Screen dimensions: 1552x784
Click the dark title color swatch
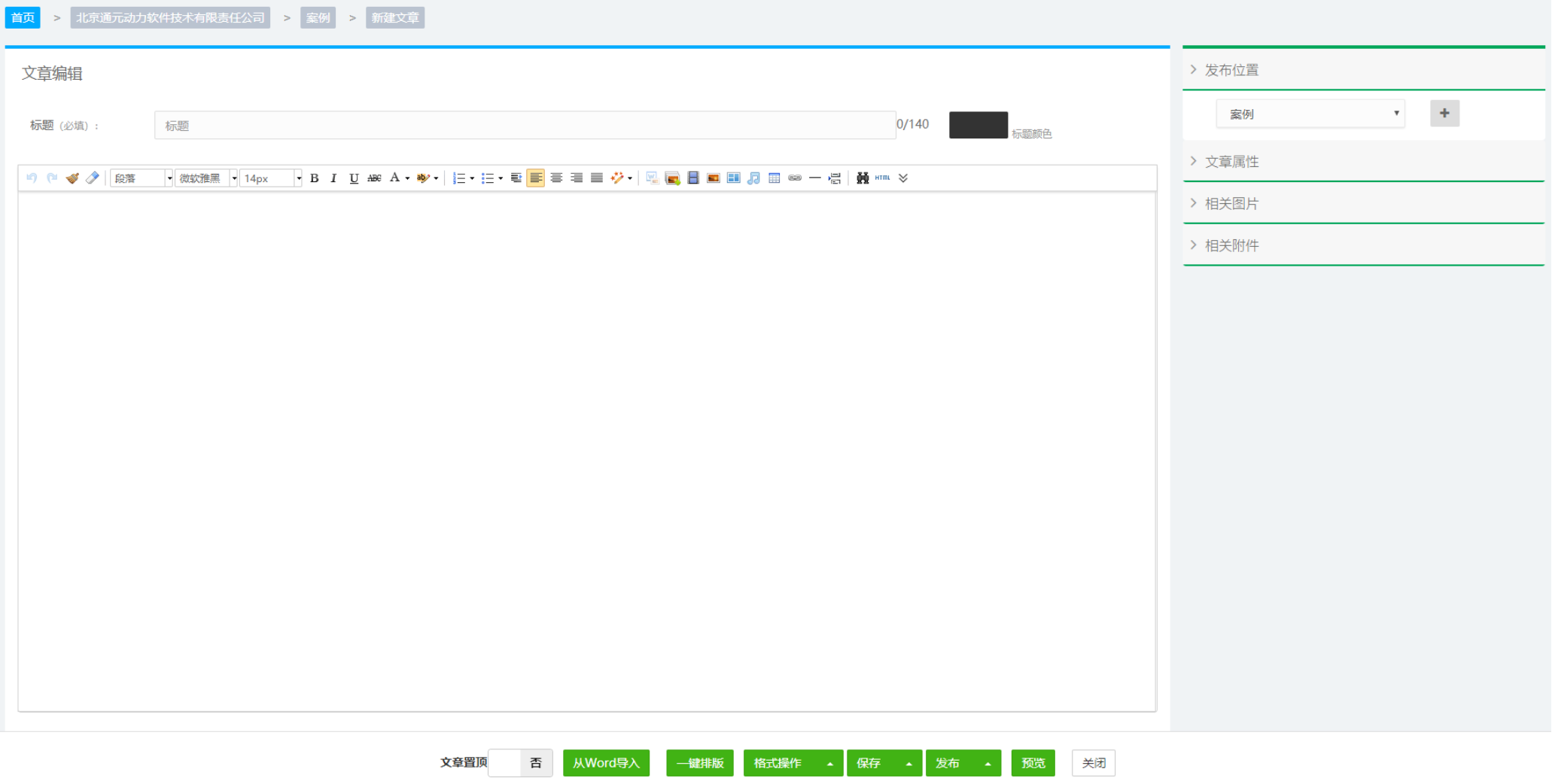(978, 125)
